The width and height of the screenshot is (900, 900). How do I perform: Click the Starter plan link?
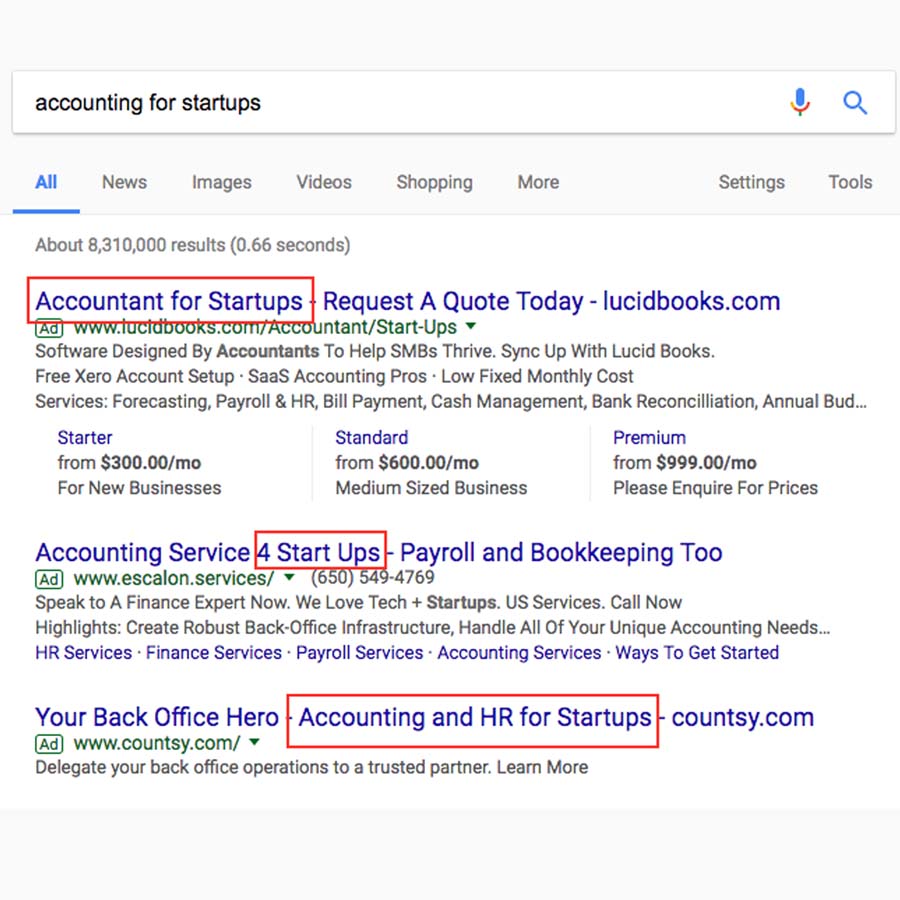(x=84, y=437)
